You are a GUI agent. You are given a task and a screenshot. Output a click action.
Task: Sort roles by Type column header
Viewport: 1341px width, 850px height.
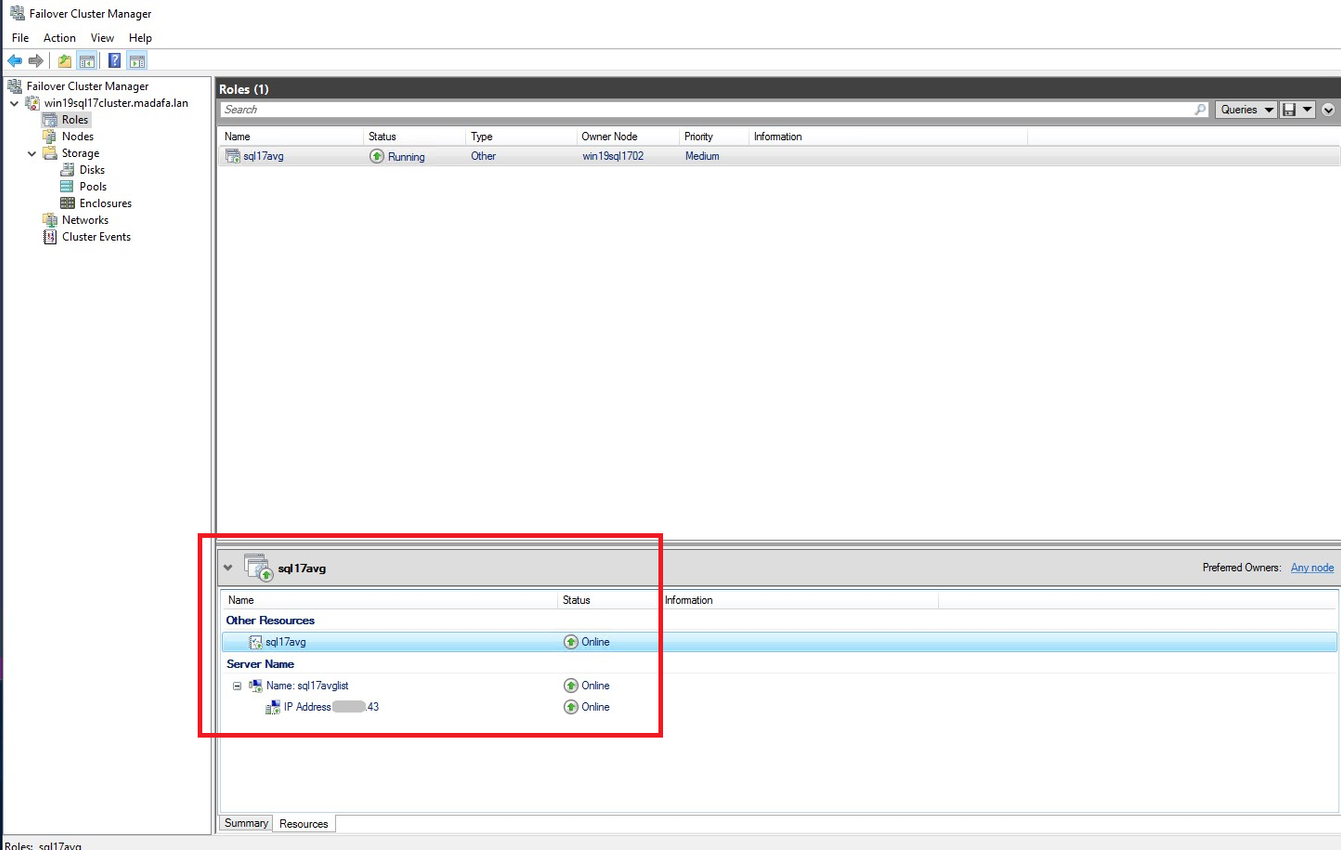click(521, 136)
